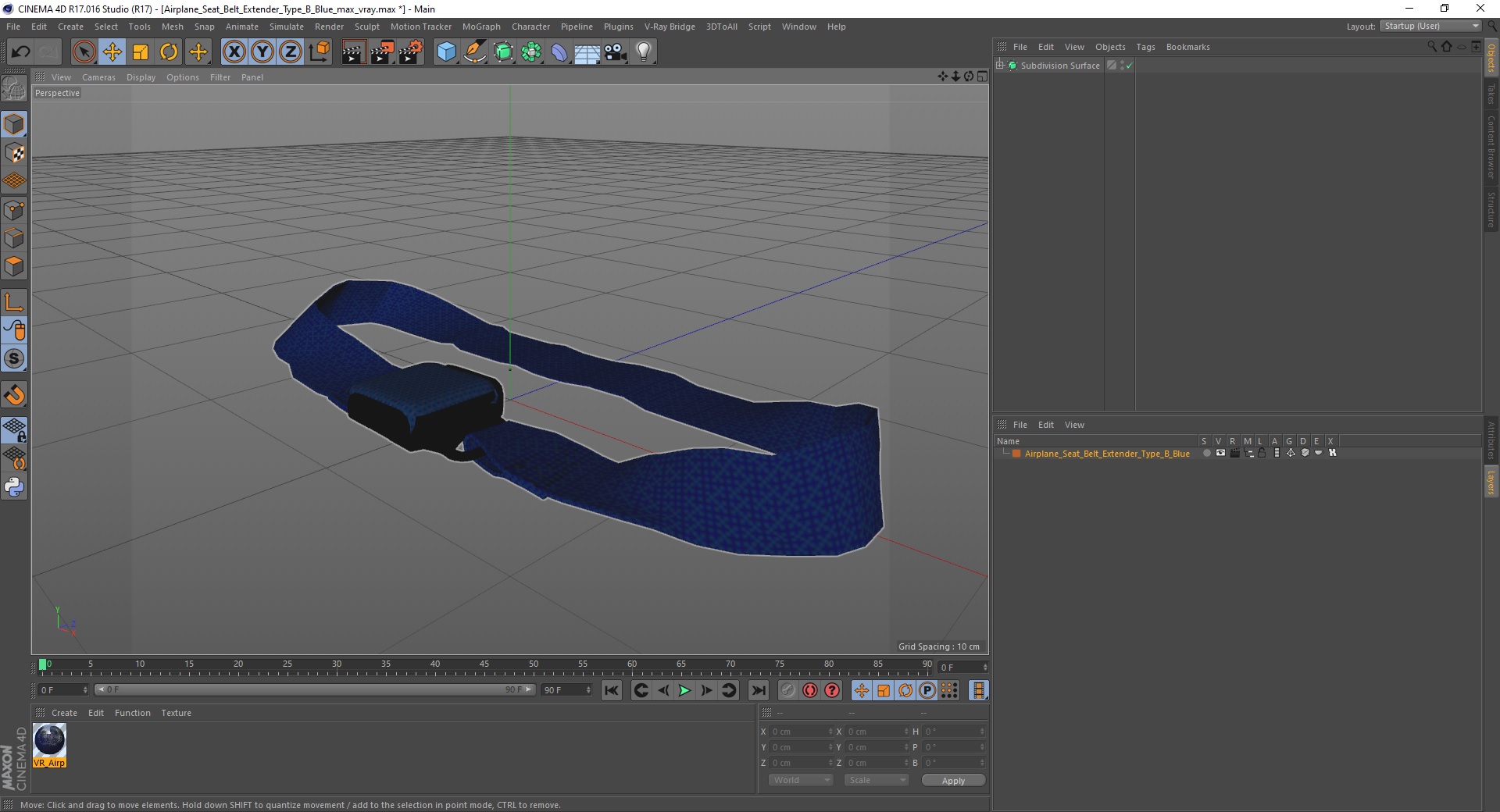Activate the Move tool
This screenshot has height=812, width=1500.
click(112, 52)
